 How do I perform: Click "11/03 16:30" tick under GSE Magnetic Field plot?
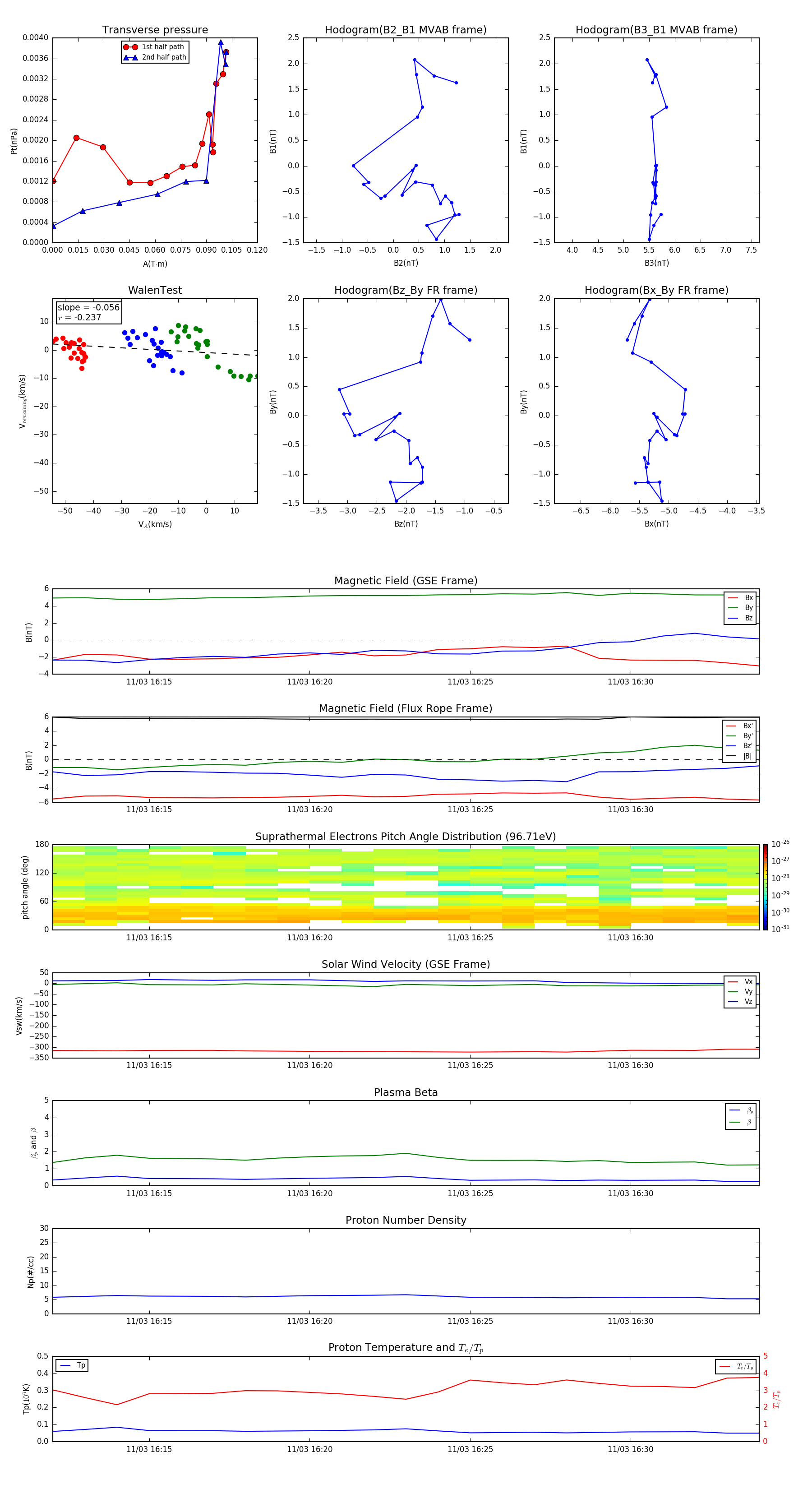630,682
